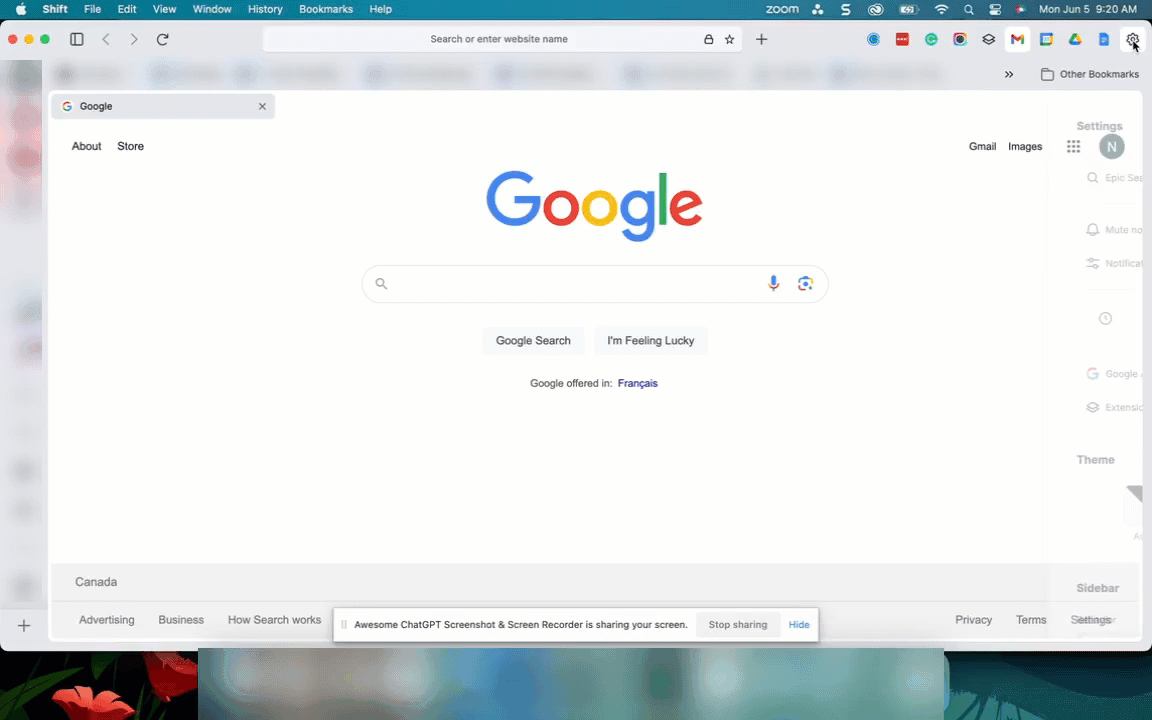
Task: Search by image with Google Lens icon
Action: coord(805,284)
